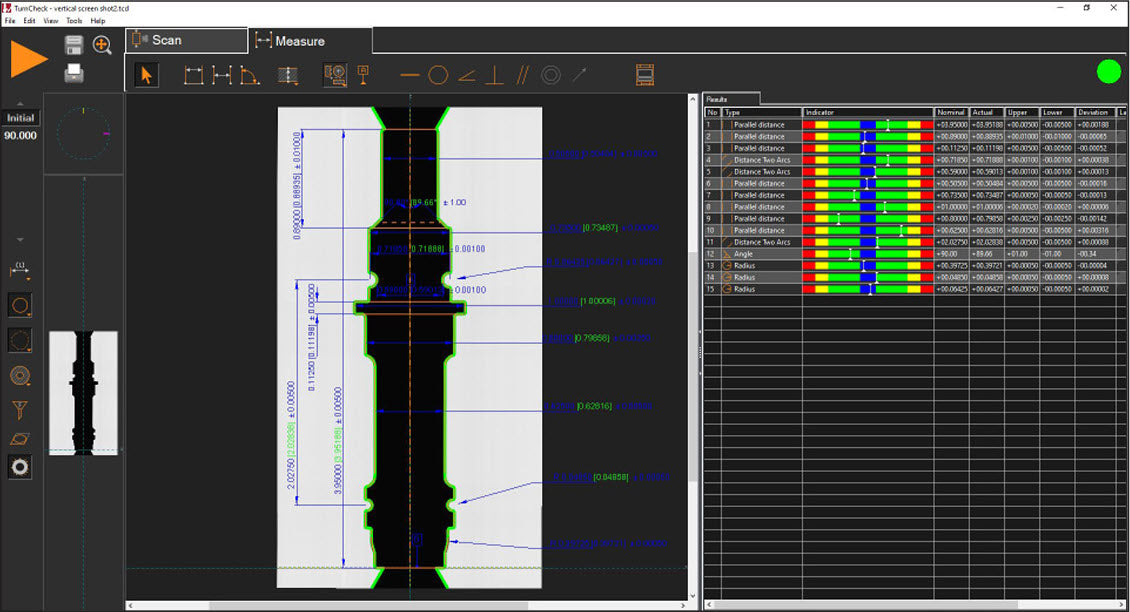The width and height of the screenshot is (1130, 612).
Task: Select row 1 Parallel distance result
Action: coord(915,125)
